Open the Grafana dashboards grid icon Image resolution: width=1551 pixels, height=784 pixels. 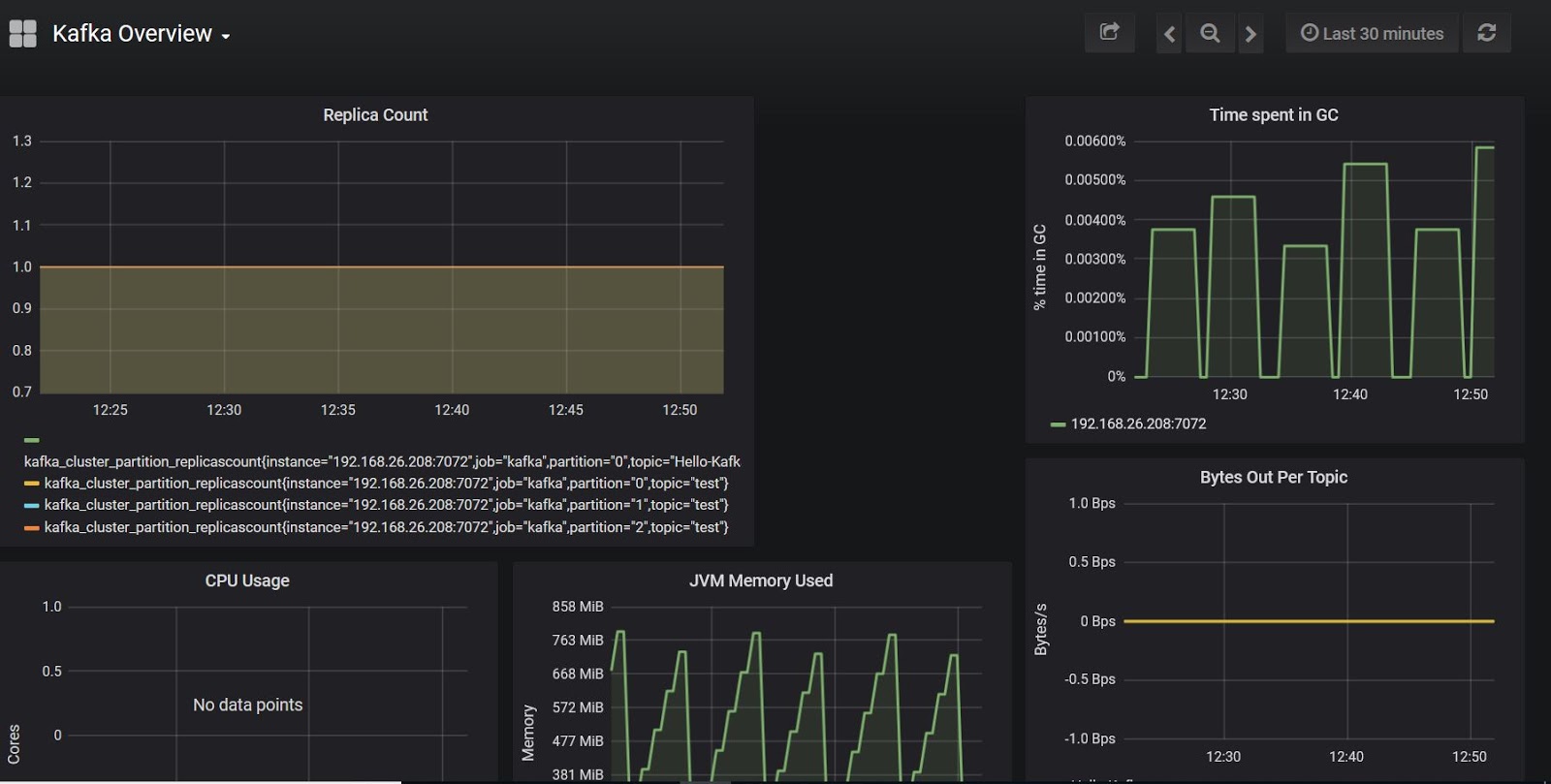[22, 34]
